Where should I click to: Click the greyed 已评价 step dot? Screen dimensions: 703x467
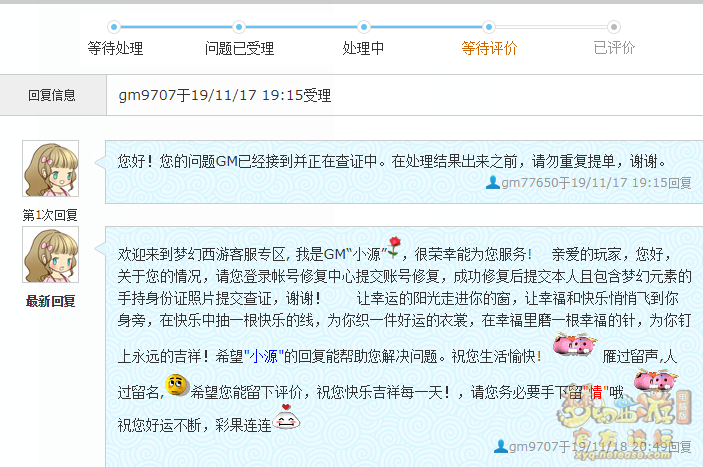614,27
